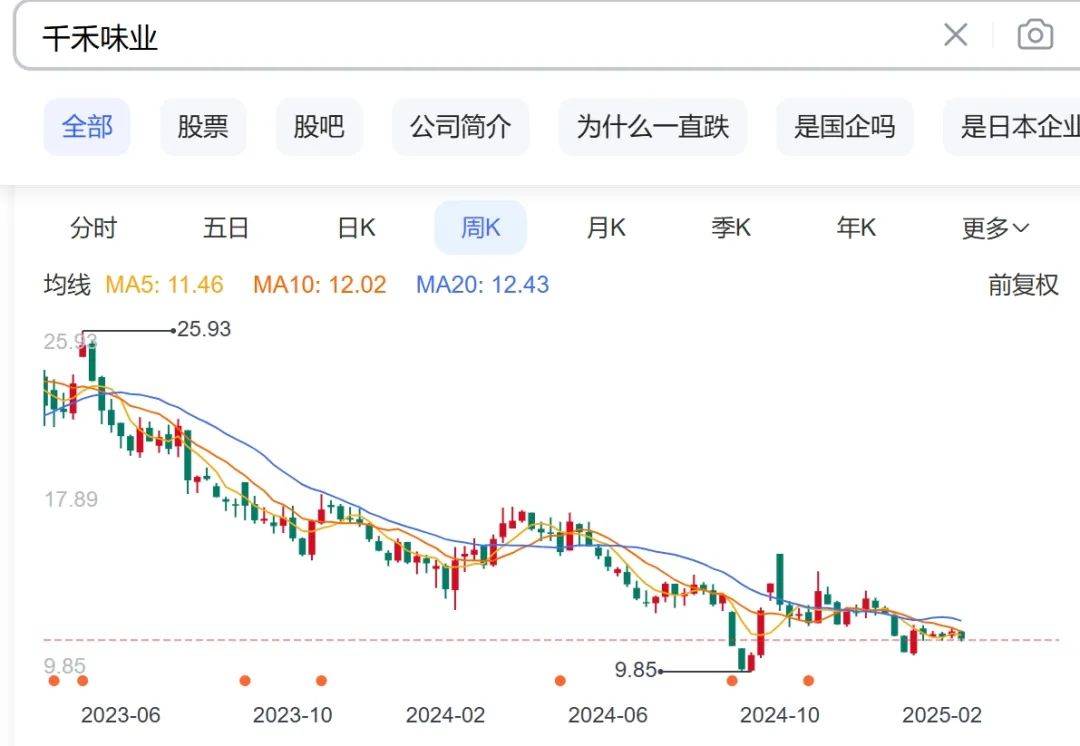Viewport: 1080px width, 746px height.
Task: Click the orange event dot above 2023-10
Action: pyautogui.click(x=321, y=681)
